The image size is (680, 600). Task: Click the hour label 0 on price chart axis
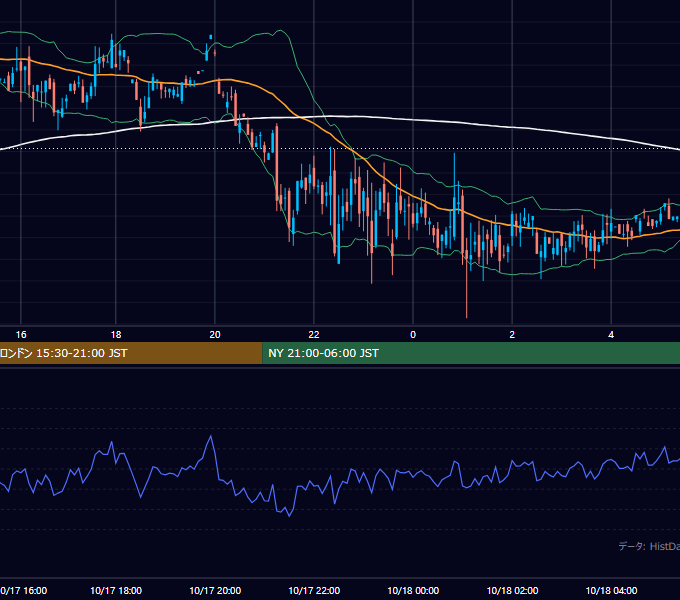pyautogui.click(x=413, y=335)
